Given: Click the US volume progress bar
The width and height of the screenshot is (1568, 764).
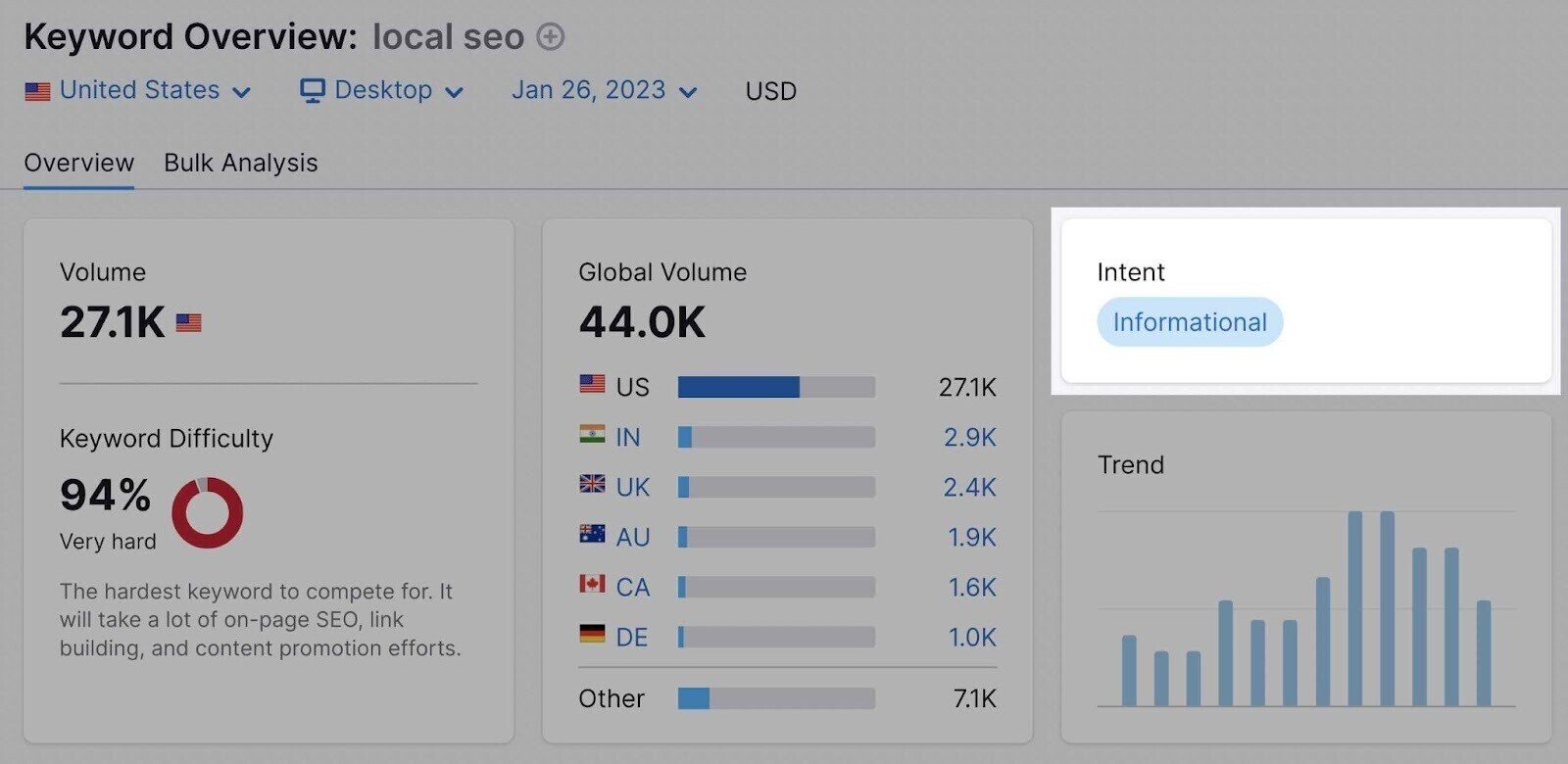Looking at the screenshot, I should pos(740,386).
